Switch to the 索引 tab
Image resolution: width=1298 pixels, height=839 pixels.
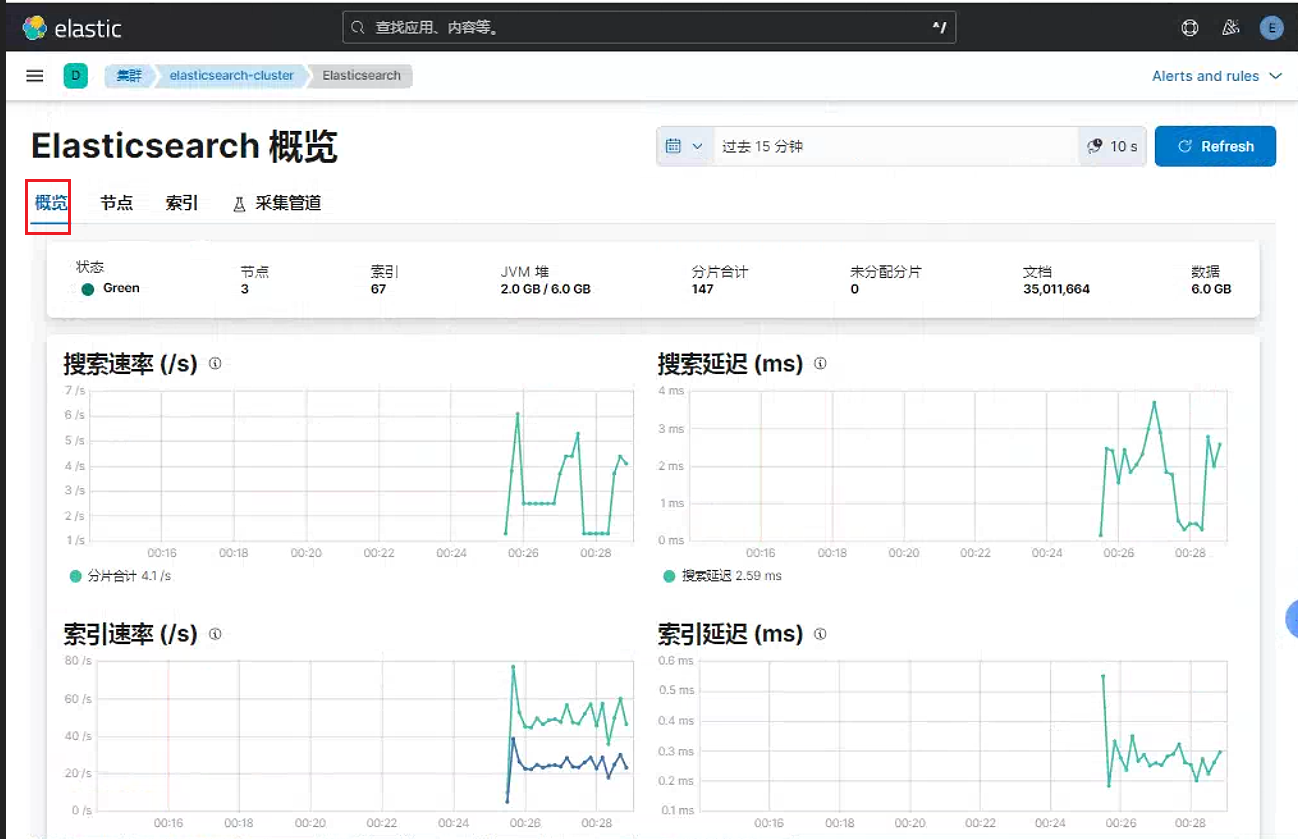coord(182,203)
